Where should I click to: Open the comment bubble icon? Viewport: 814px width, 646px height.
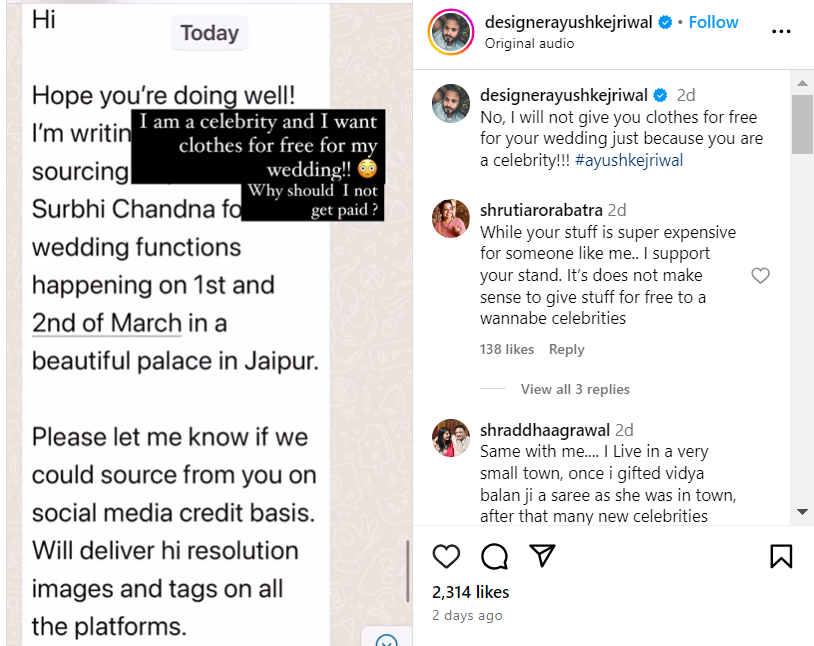494,556
